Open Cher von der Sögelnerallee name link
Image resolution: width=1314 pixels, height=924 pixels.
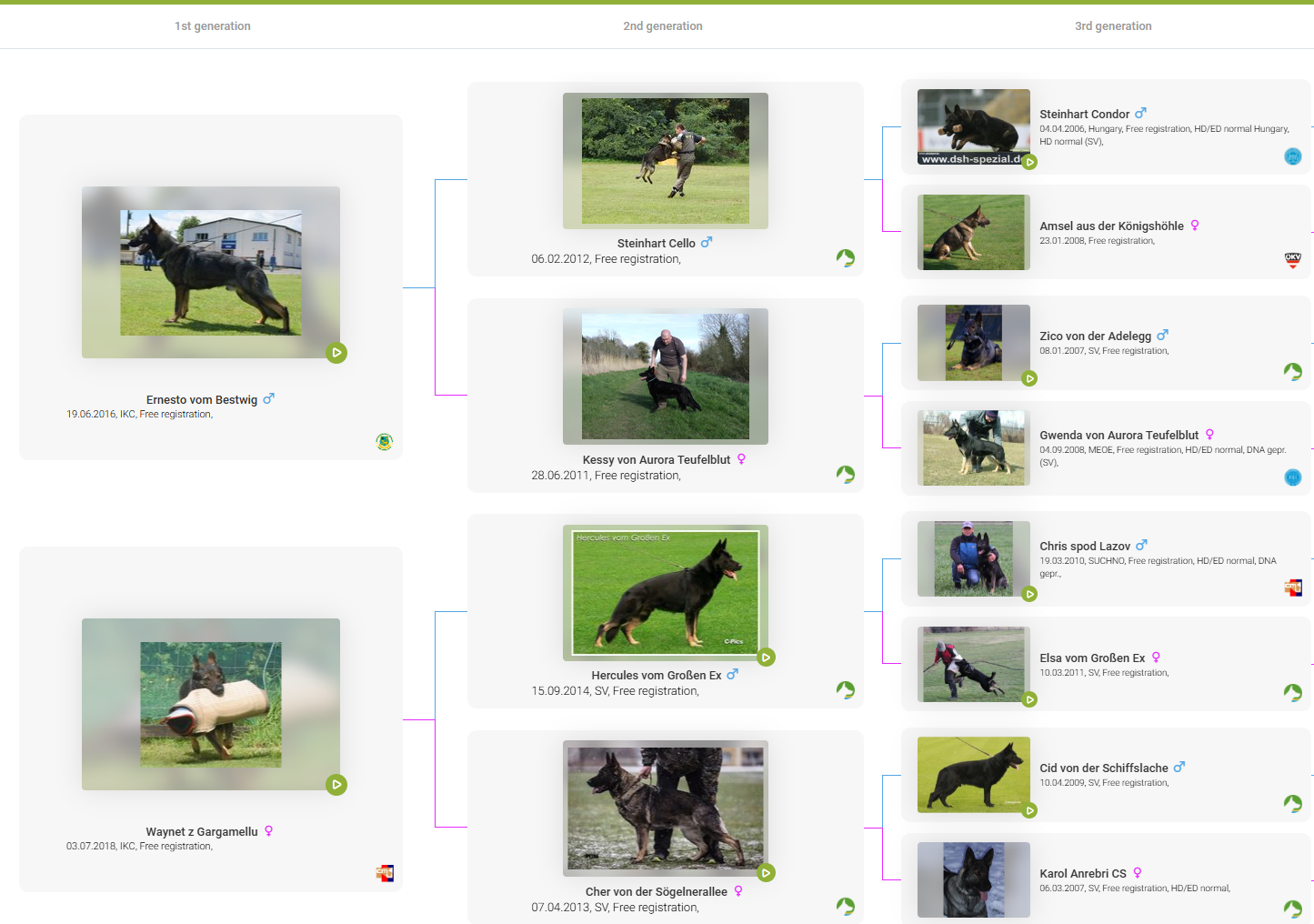[x=656, y=892]
